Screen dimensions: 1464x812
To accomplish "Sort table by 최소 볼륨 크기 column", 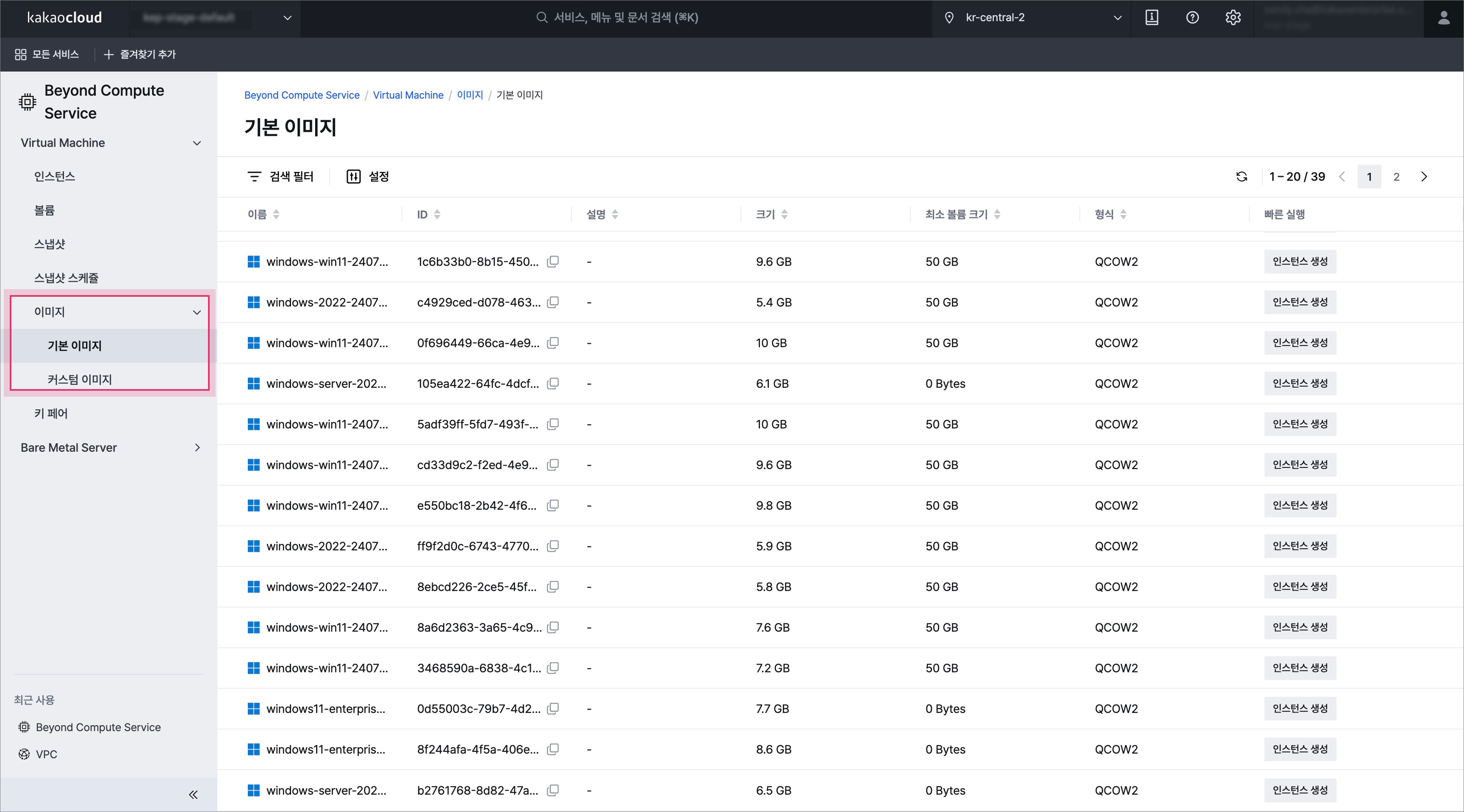I will [x=997, y=214].
